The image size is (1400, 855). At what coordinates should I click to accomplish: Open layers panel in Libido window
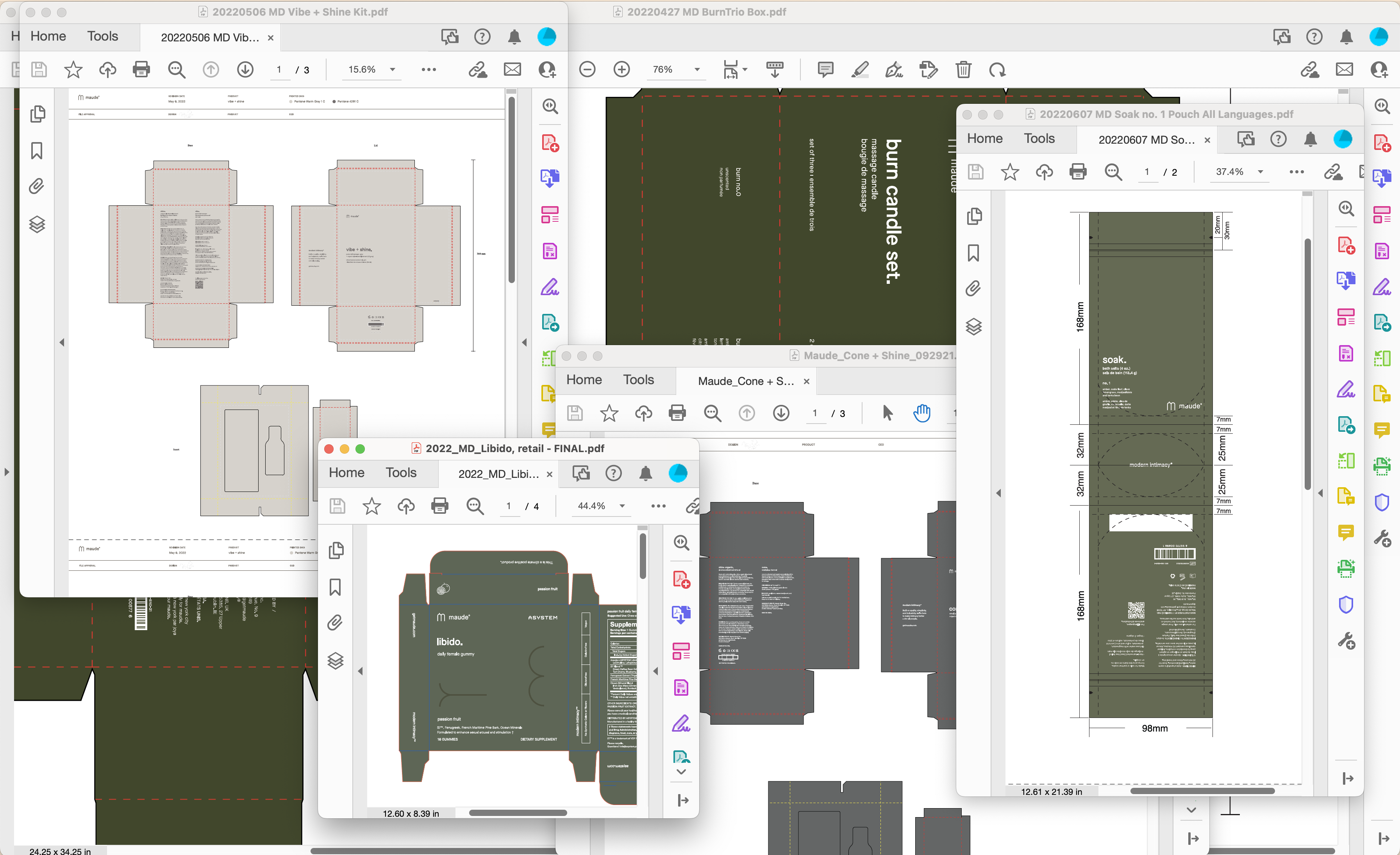coord(336,660)
